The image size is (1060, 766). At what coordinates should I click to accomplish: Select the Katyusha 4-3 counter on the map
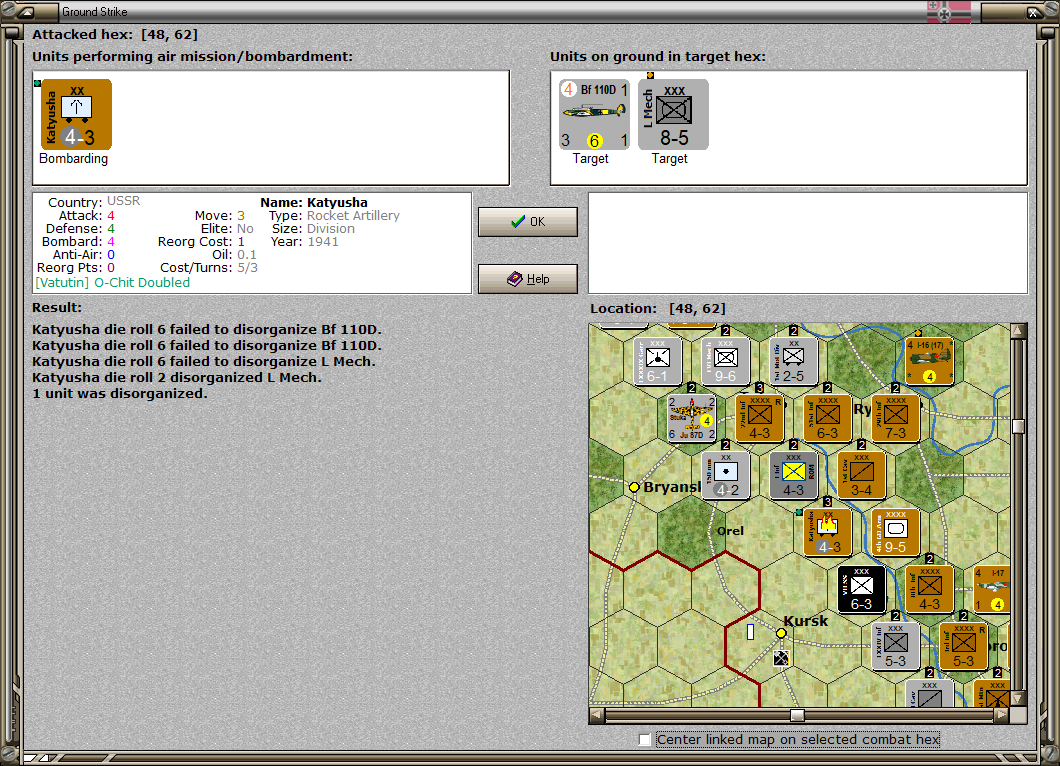[827, 532]
